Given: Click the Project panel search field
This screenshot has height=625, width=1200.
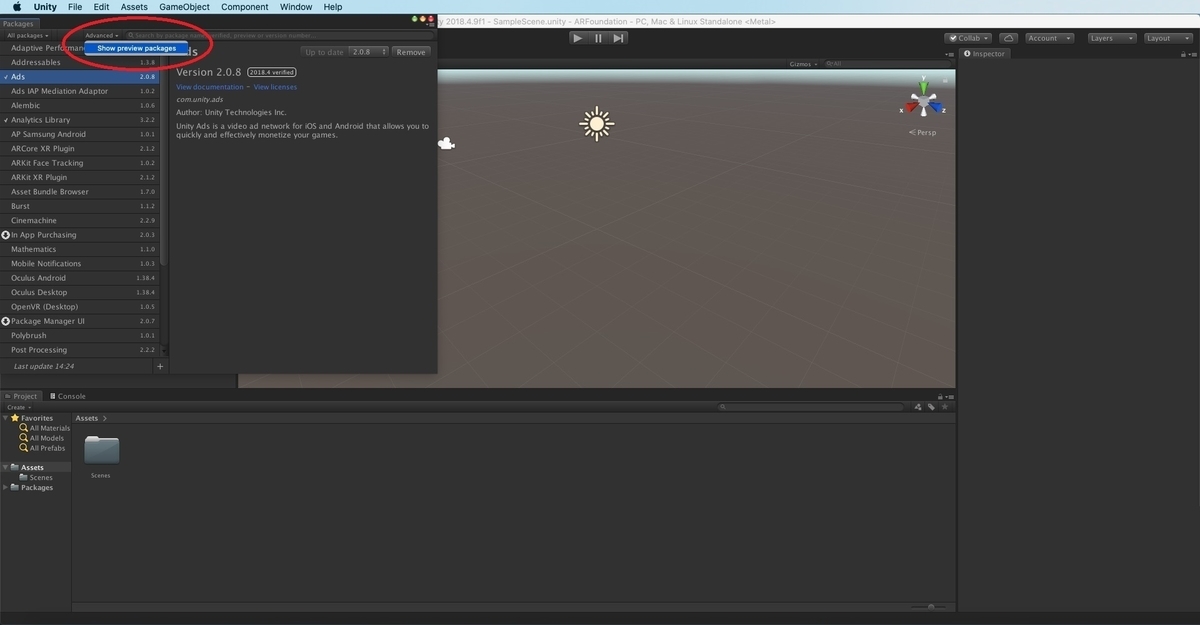Looking at the screenshot, I should pos(812,407).
